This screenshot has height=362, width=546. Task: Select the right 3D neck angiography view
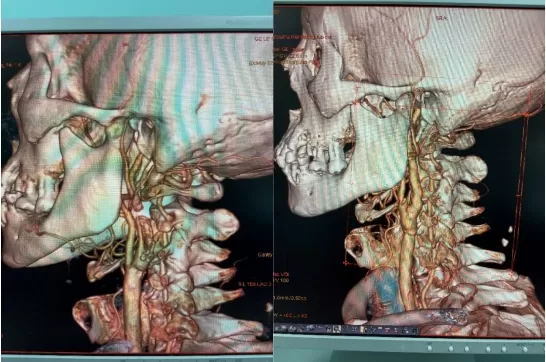coord(409,171)
